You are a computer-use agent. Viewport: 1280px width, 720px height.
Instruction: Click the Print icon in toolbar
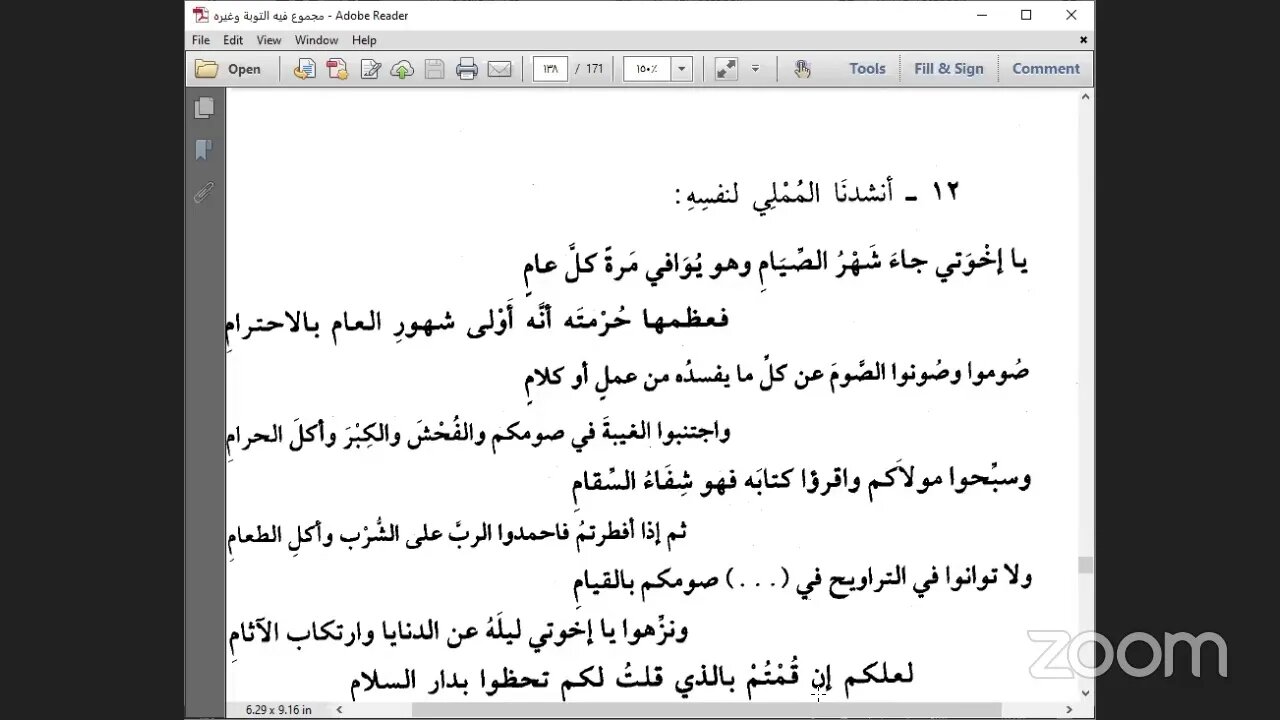pyautogui.click(x=466, y=69)
